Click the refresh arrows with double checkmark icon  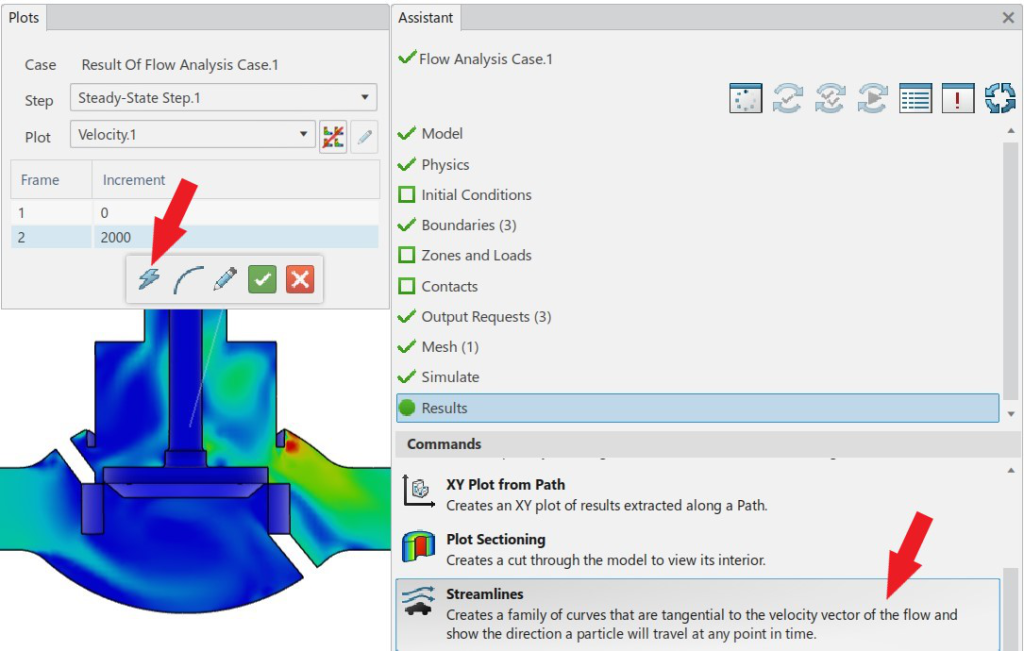pyautogui.click(x=830, y=99)
